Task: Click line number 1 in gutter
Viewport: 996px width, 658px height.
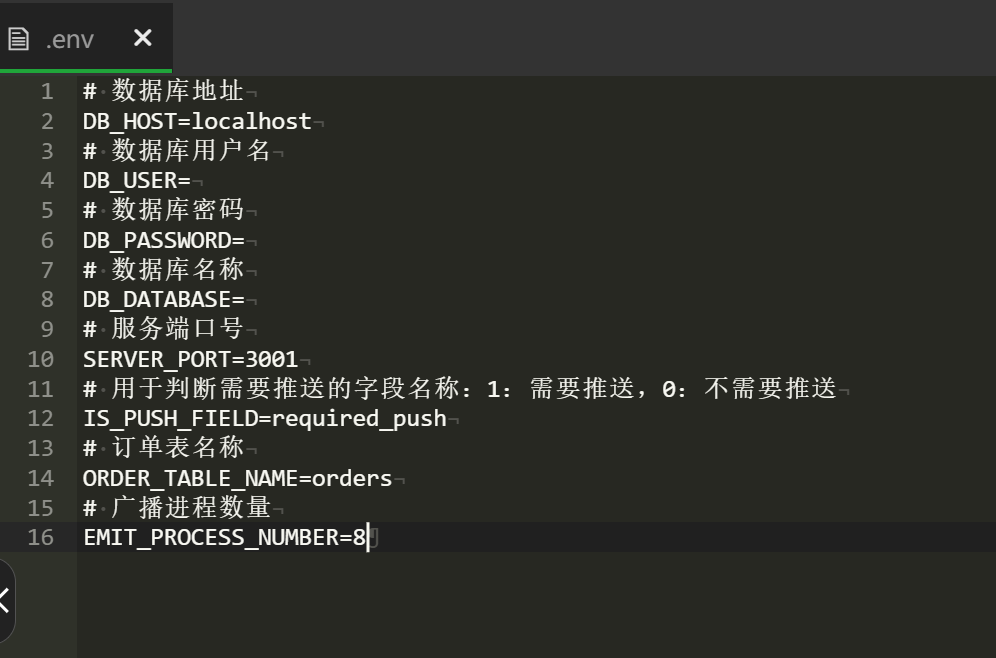Action: click(x=47, y=92)
